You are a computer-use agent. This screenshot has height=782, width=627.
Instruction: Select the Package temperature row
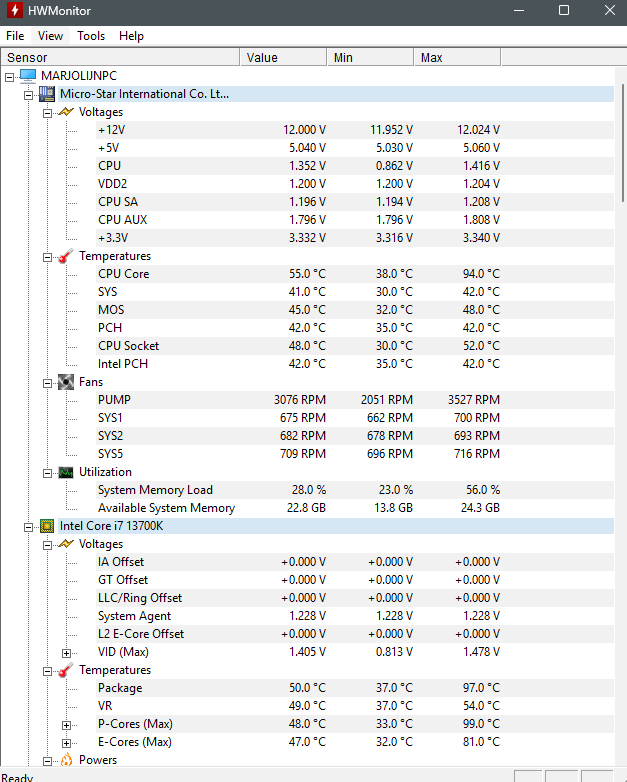coord(355,688)
